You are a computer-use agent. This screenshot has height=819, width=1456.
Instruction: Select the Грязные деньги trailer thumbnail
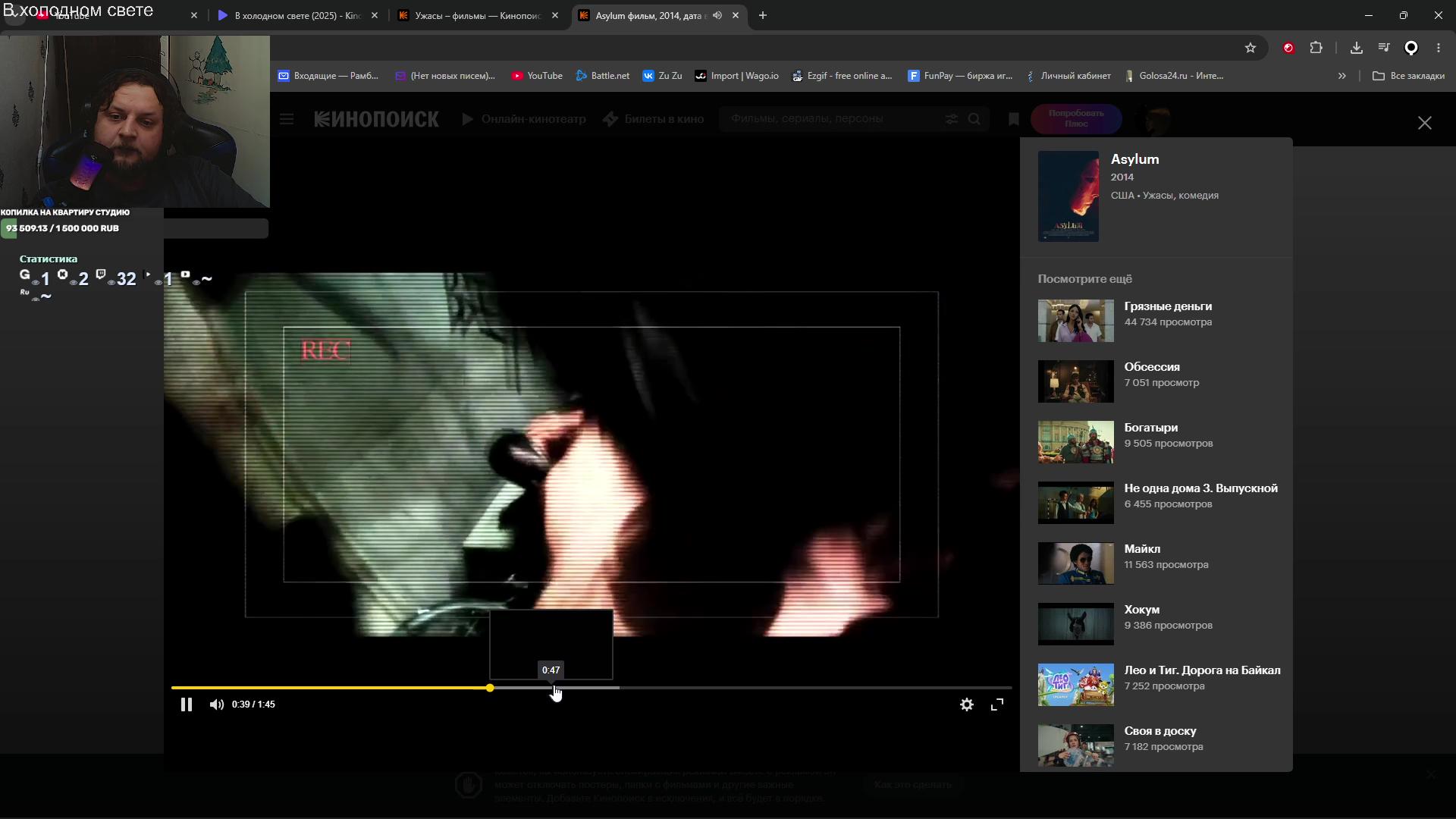(1075, 321)
